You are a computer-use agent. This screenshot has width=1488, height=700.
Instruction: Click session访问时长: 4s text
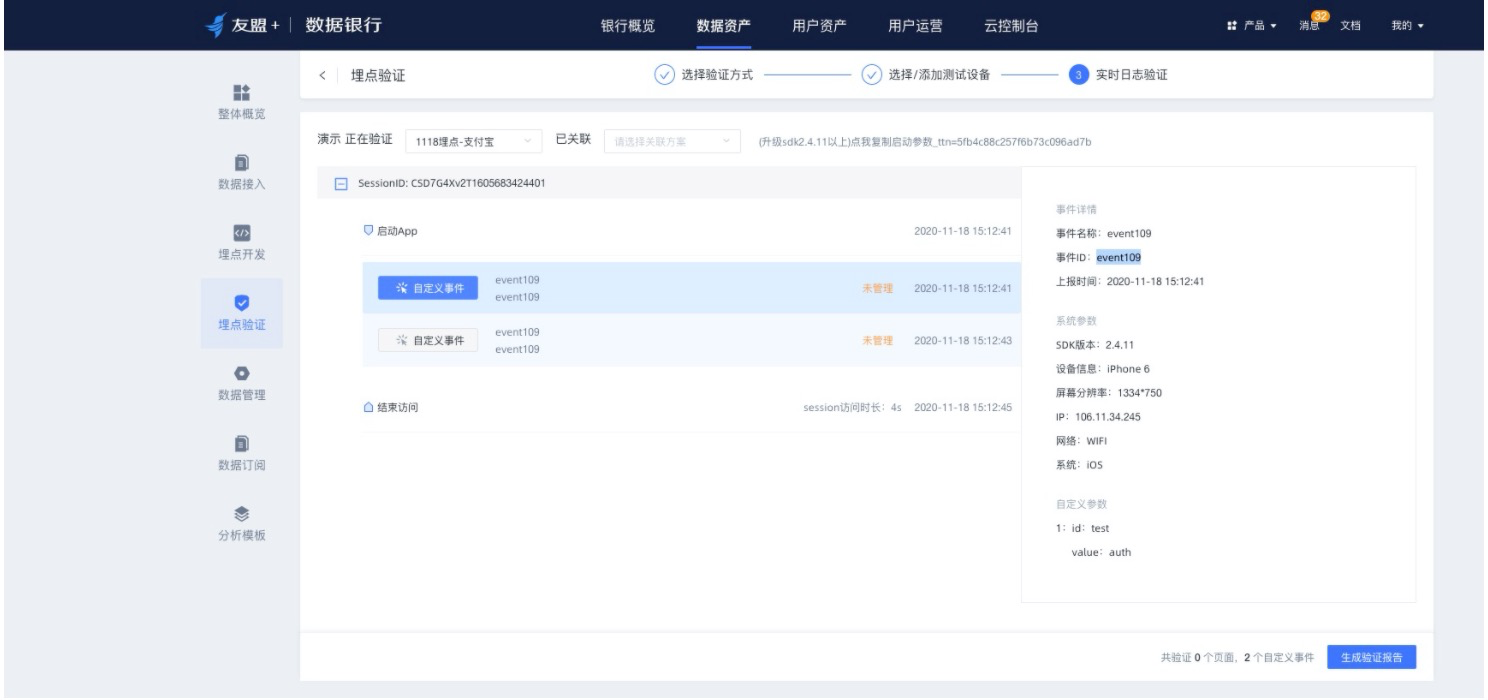pyautogui.click(x=853, y=407)
